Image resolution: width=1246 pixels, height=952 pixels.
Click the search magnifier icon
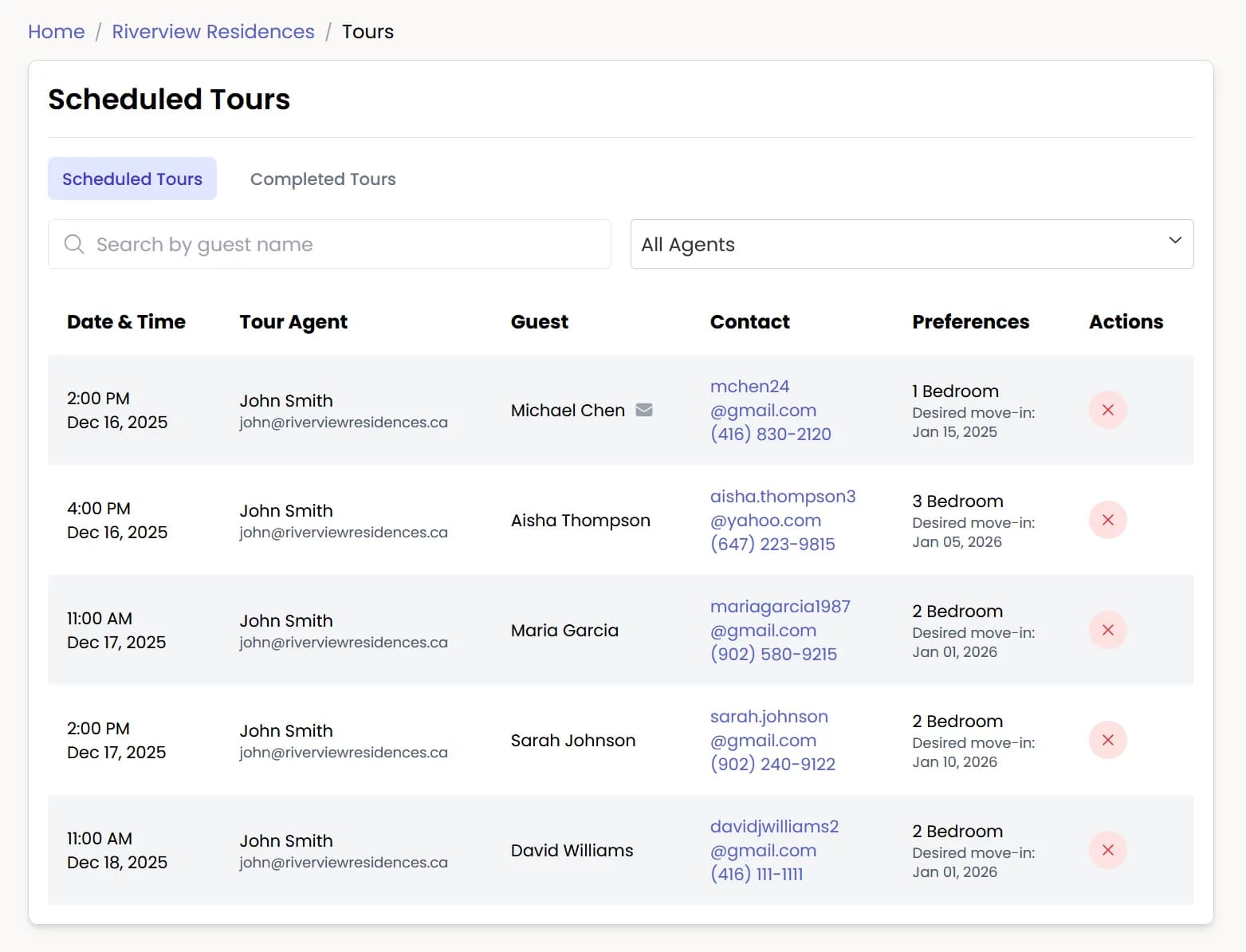click(x=74, y=244)
